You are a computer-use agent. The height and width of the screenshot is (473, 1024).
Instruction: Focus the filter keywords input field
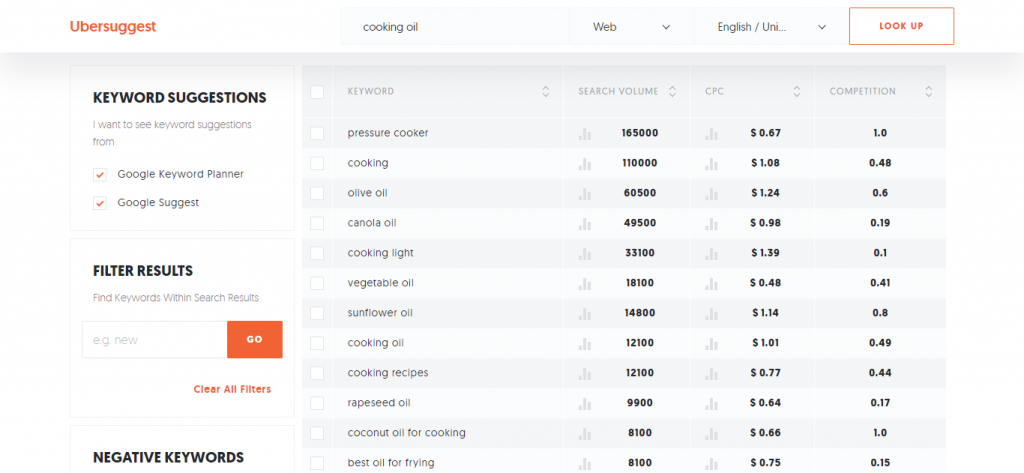(155, 340)
